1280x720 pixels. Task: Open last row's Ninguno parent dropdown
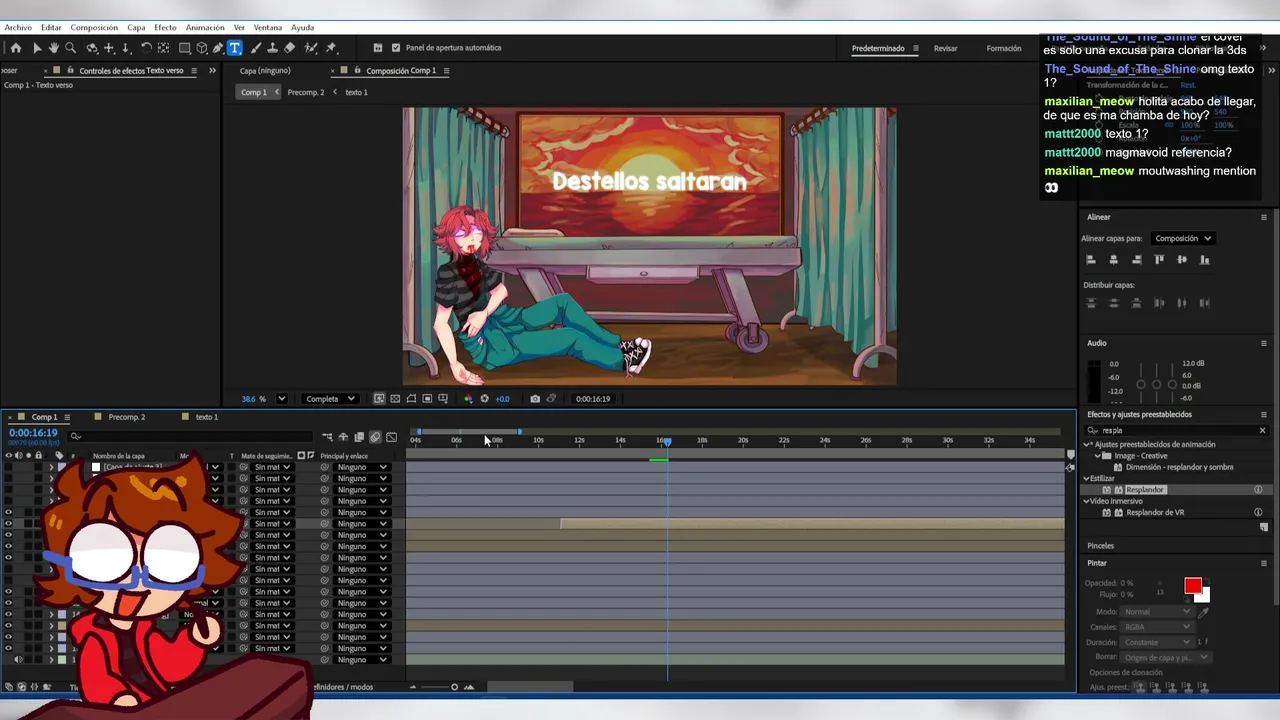361,660
